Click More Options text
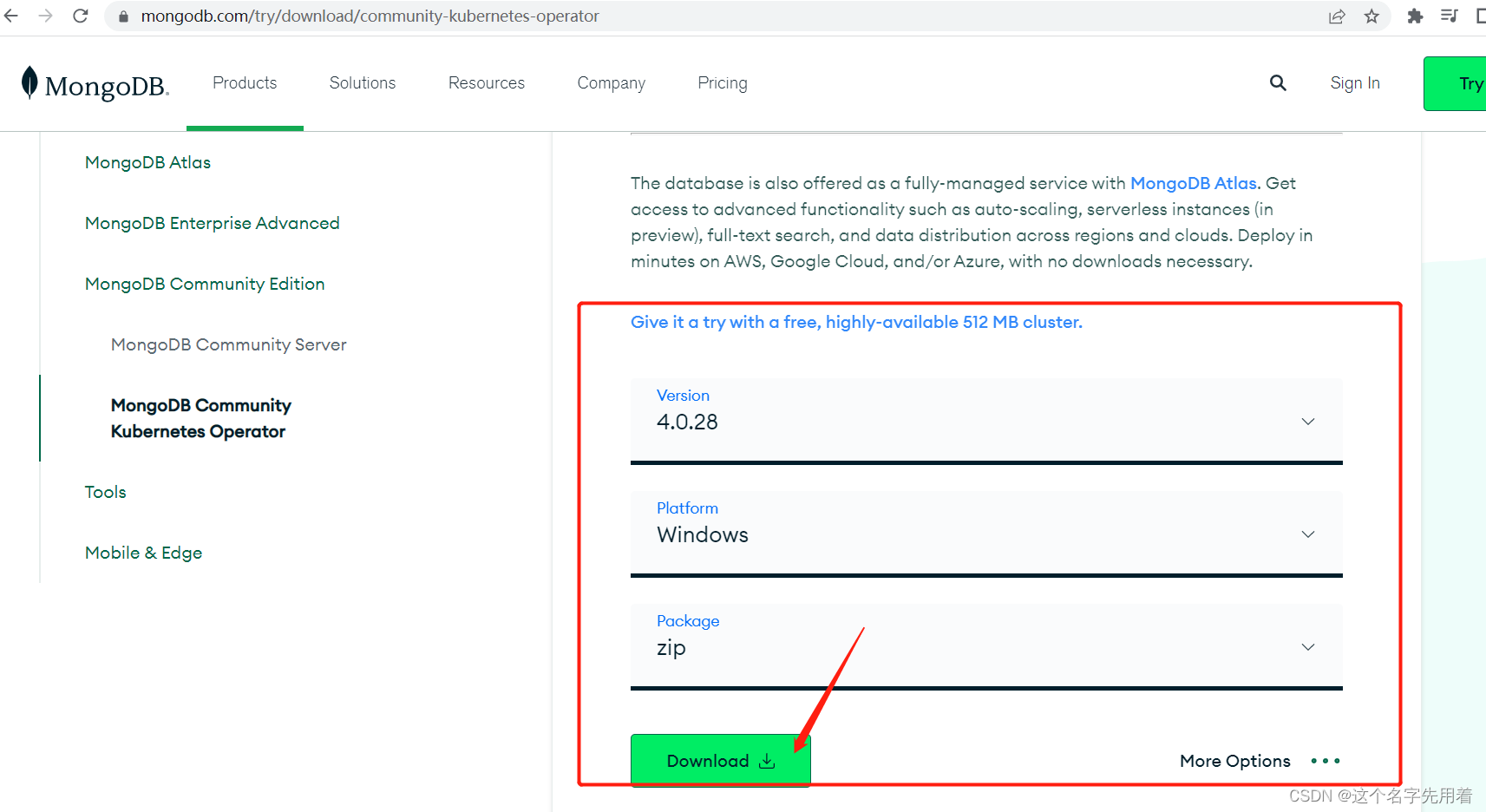This screenshot has width=1486, height=812. point(1235,761)
